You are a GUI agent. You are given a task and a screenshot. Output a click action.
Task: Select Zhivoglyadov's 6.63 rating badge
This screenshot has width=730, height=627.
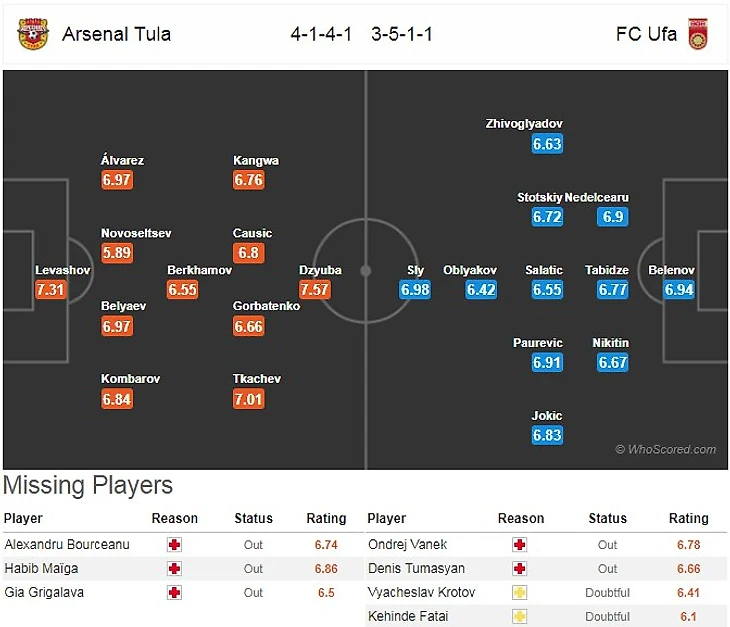[x=547, y=144]
